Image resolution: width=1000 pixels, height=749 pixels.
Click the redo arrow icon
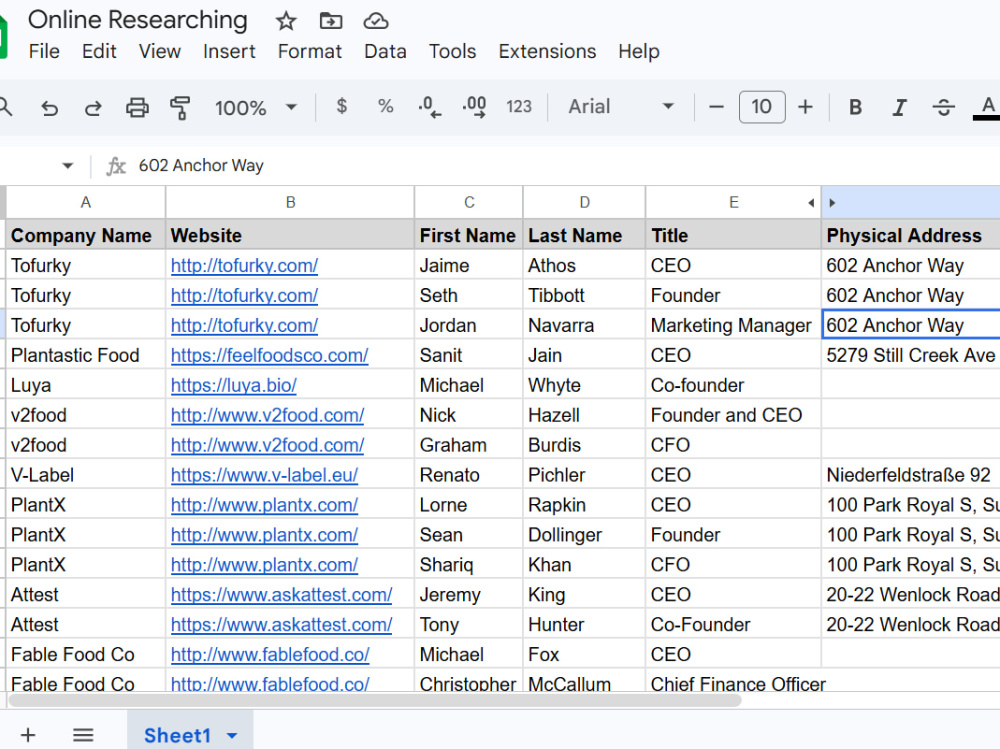pyautogui.click(x=93, y=108)
